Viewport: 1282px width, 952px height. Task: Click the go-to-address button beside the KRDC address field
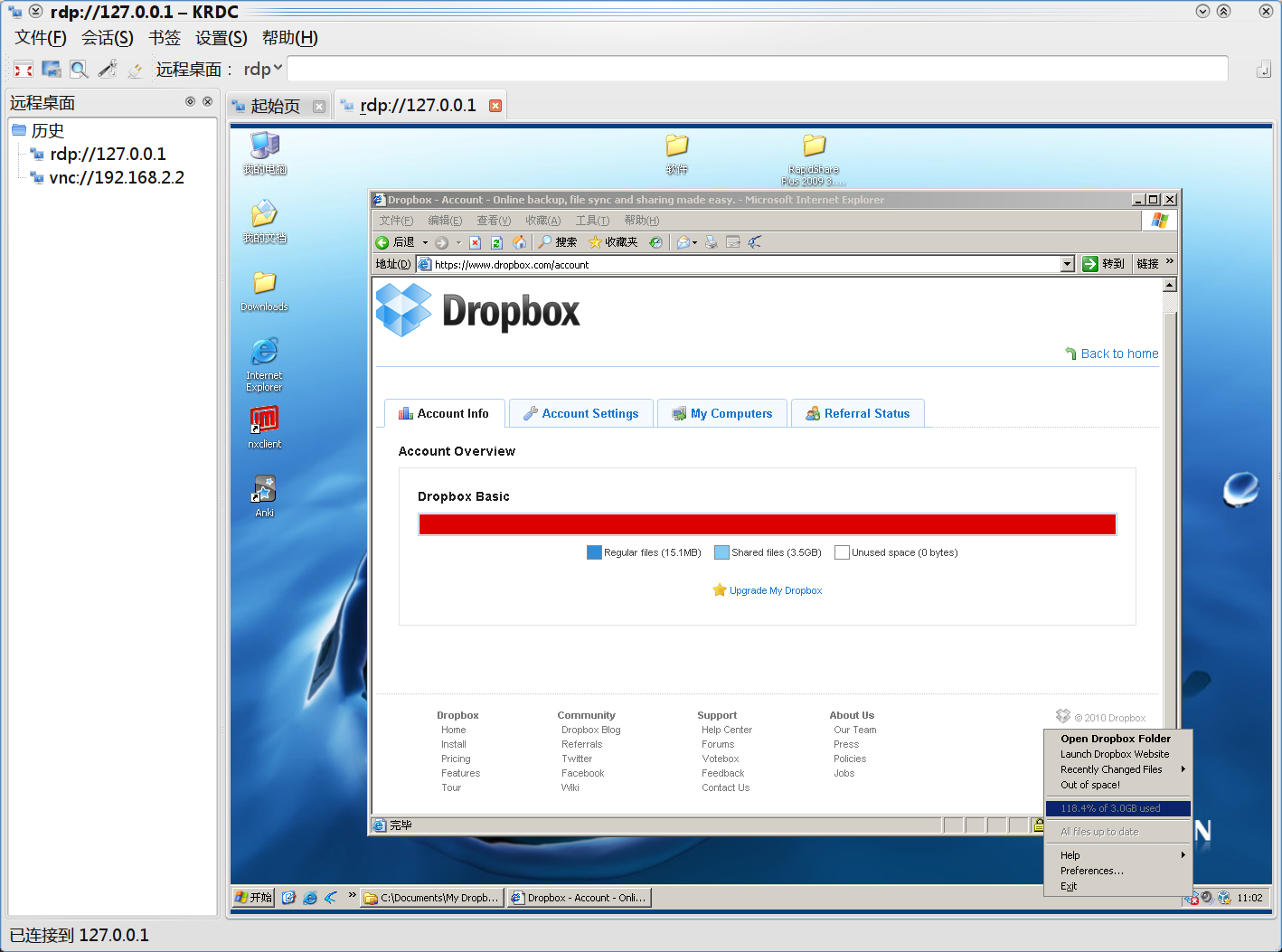[x=1264, y=70]
